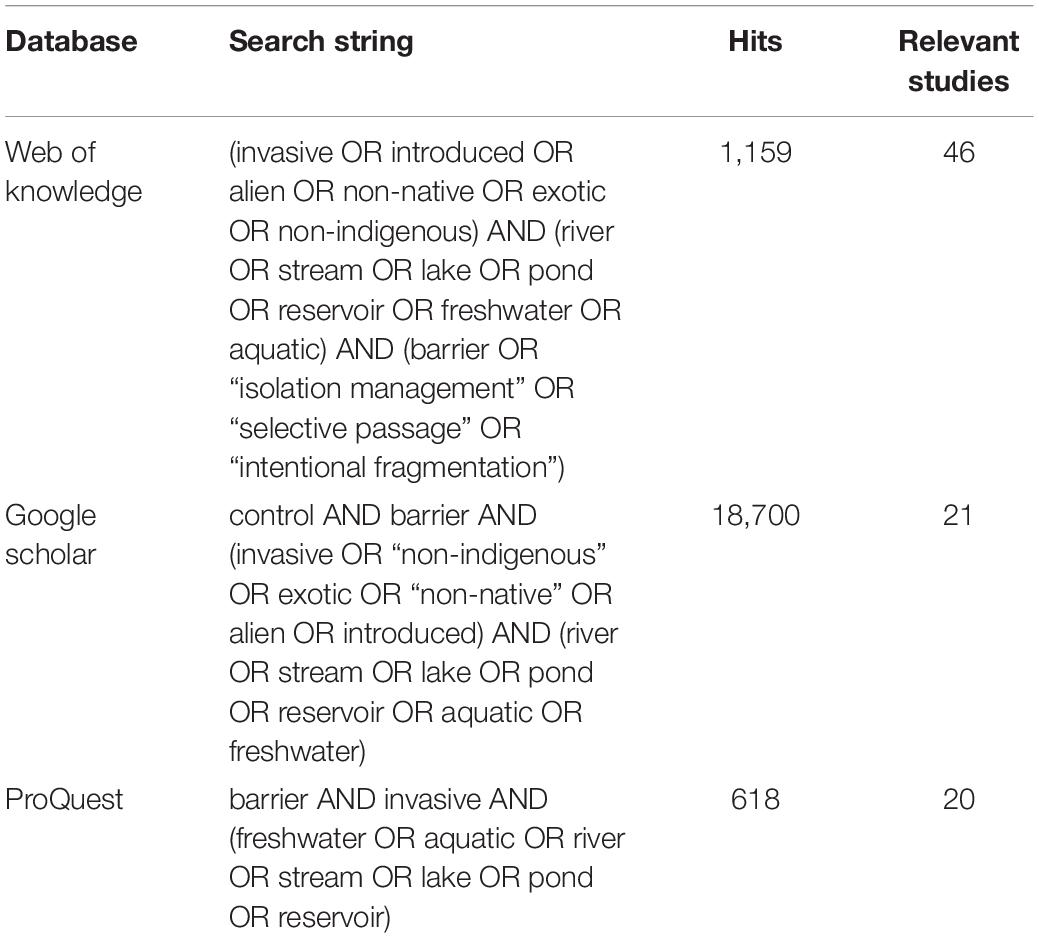The image size is (1039, 938).
Task: Click the Search string column header
Action: coord(321,42)
